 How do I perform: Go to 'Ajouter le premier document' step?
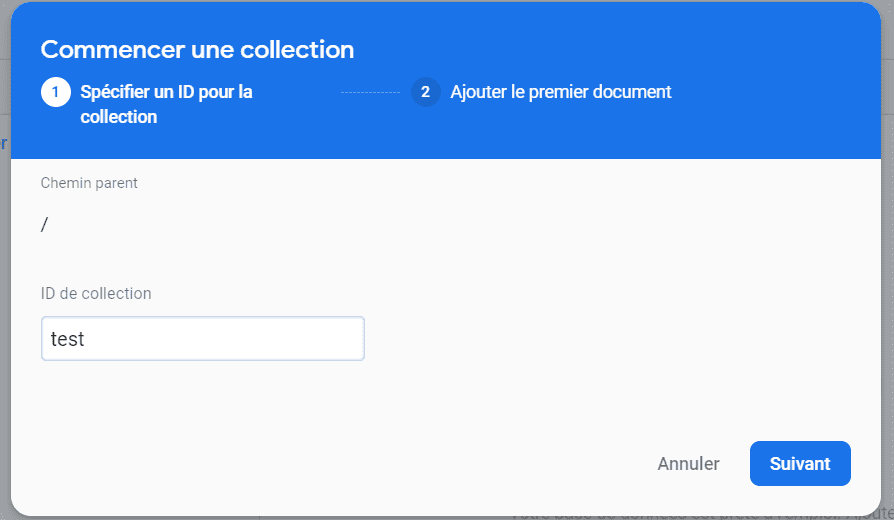(560, 92)
